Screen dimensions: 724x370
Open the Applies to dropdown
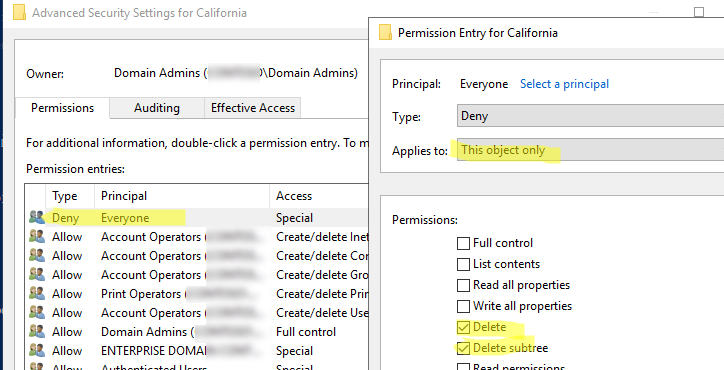pyautogui.click(x=590, y=150)
